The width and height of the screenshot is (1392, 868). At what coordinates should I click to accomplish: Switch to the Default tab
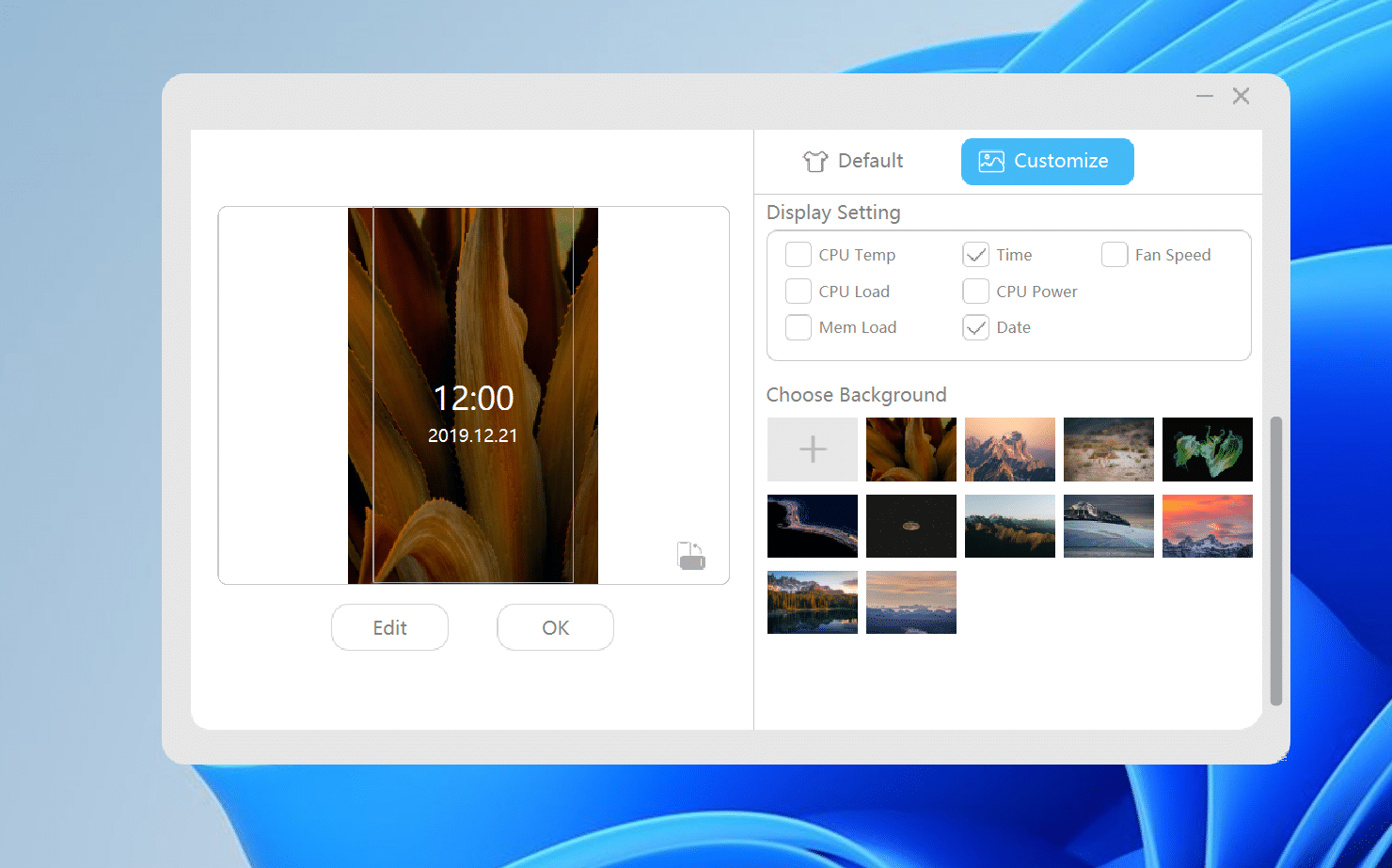tap(852, 161)
